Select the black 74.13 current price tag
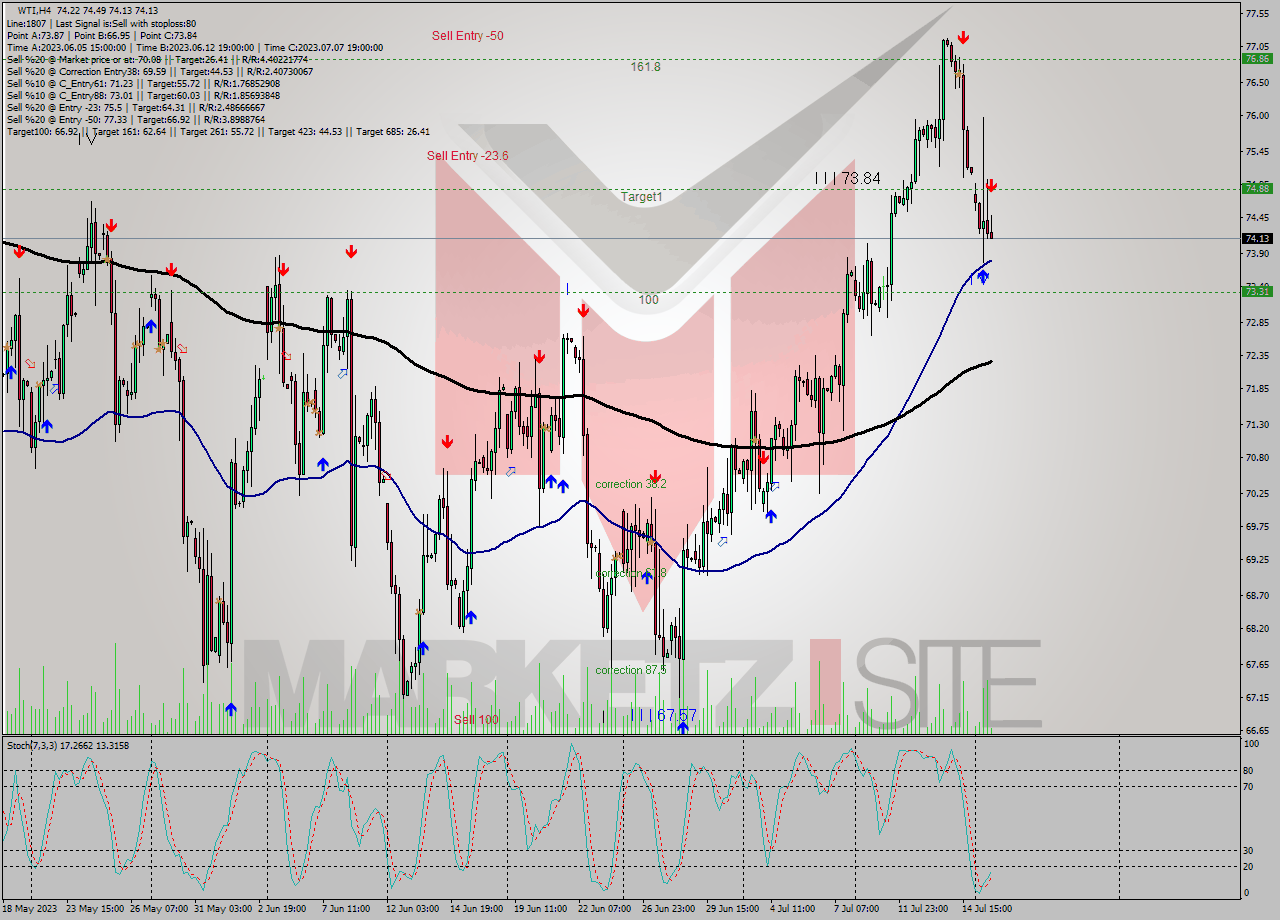This screenshot has height=920, width=1280. click(1256, 238)
